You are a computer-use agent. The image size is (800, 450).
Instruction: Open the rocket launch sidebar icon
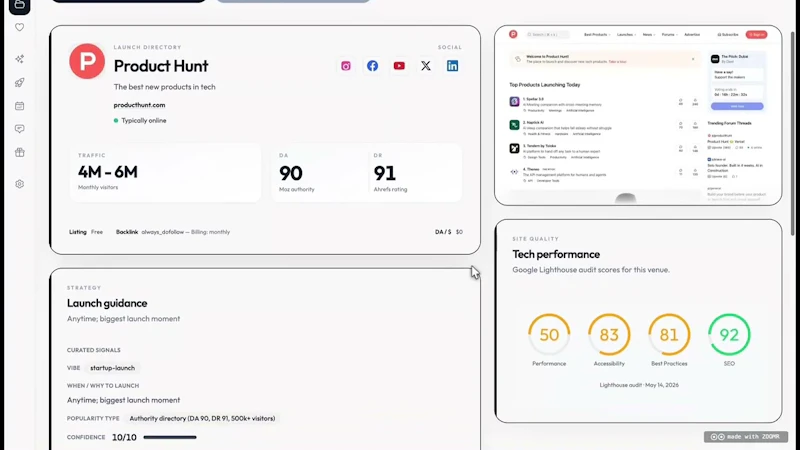(19, 83)
